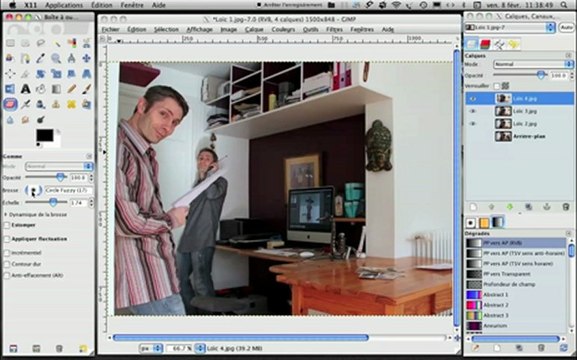577x360 pixels.
Task: Select the Bucket Fill tool
Action: tap(40, 89)
